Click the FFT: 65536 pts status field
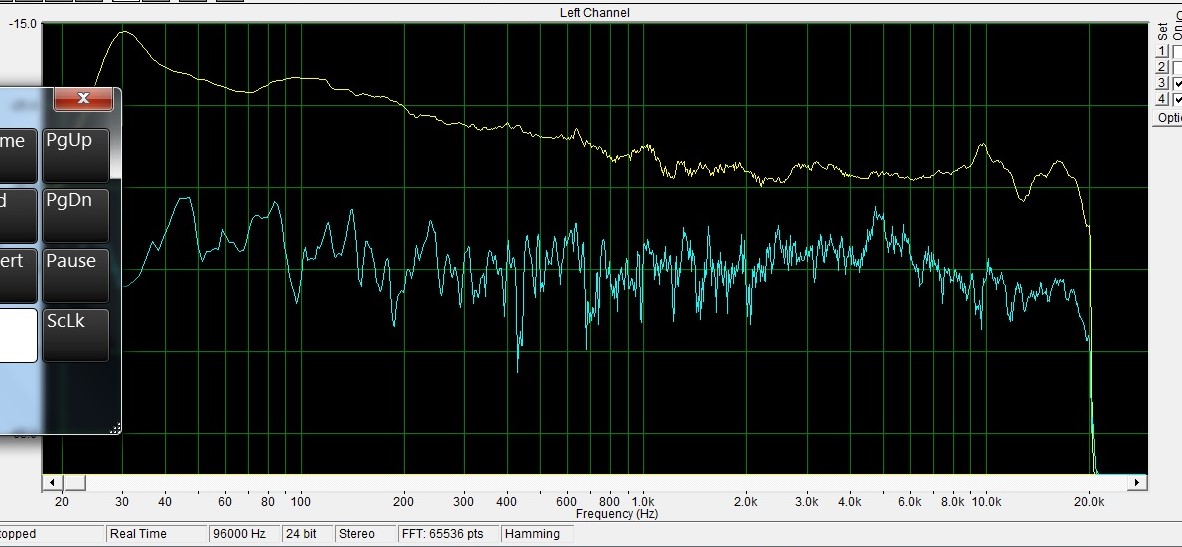 click(x=447, y=534)
